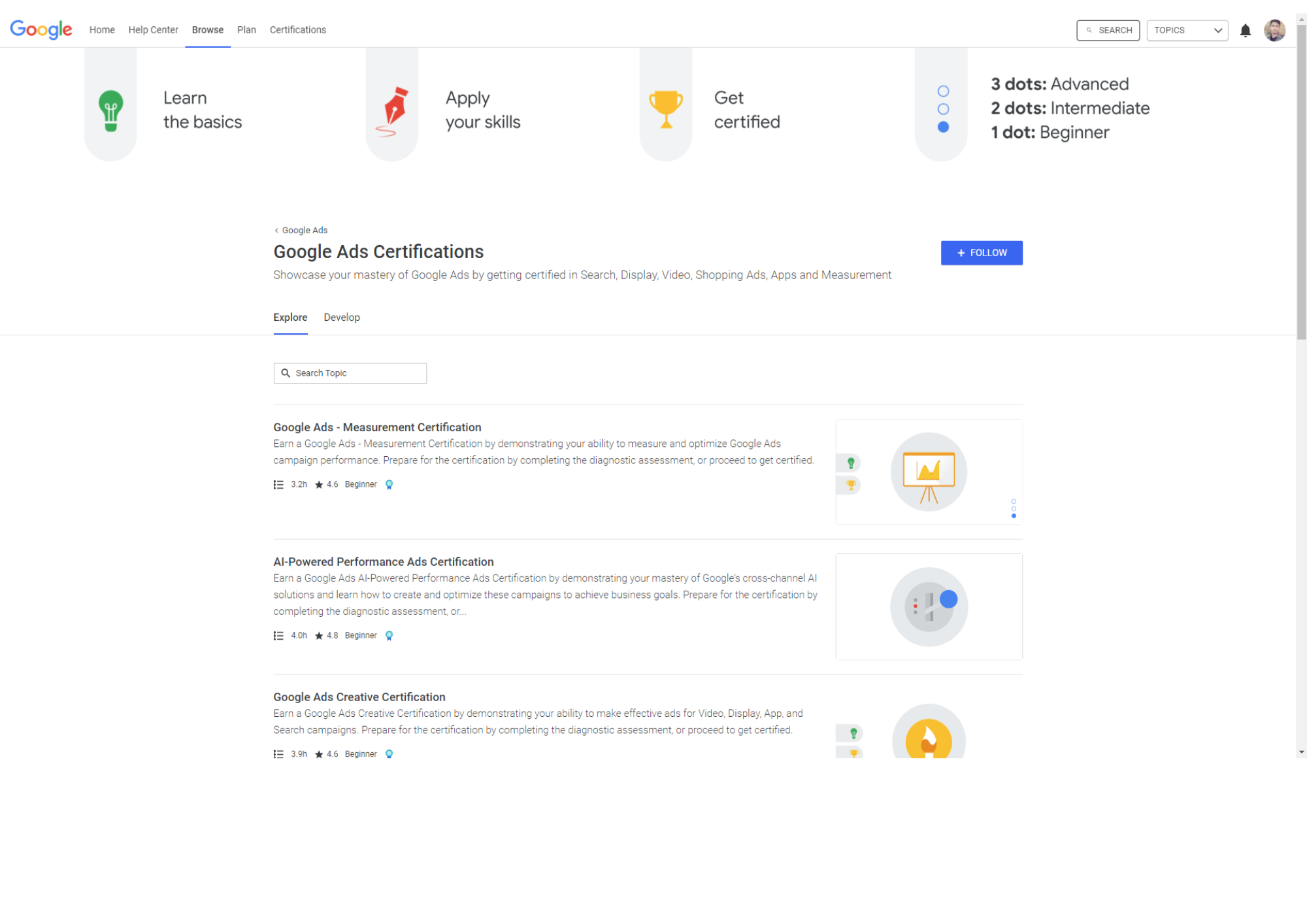Open the notifications bell
Image resolution: width=1307 pixels, height=924 pixels.
pyautogui.click(x=1246, y=31)
